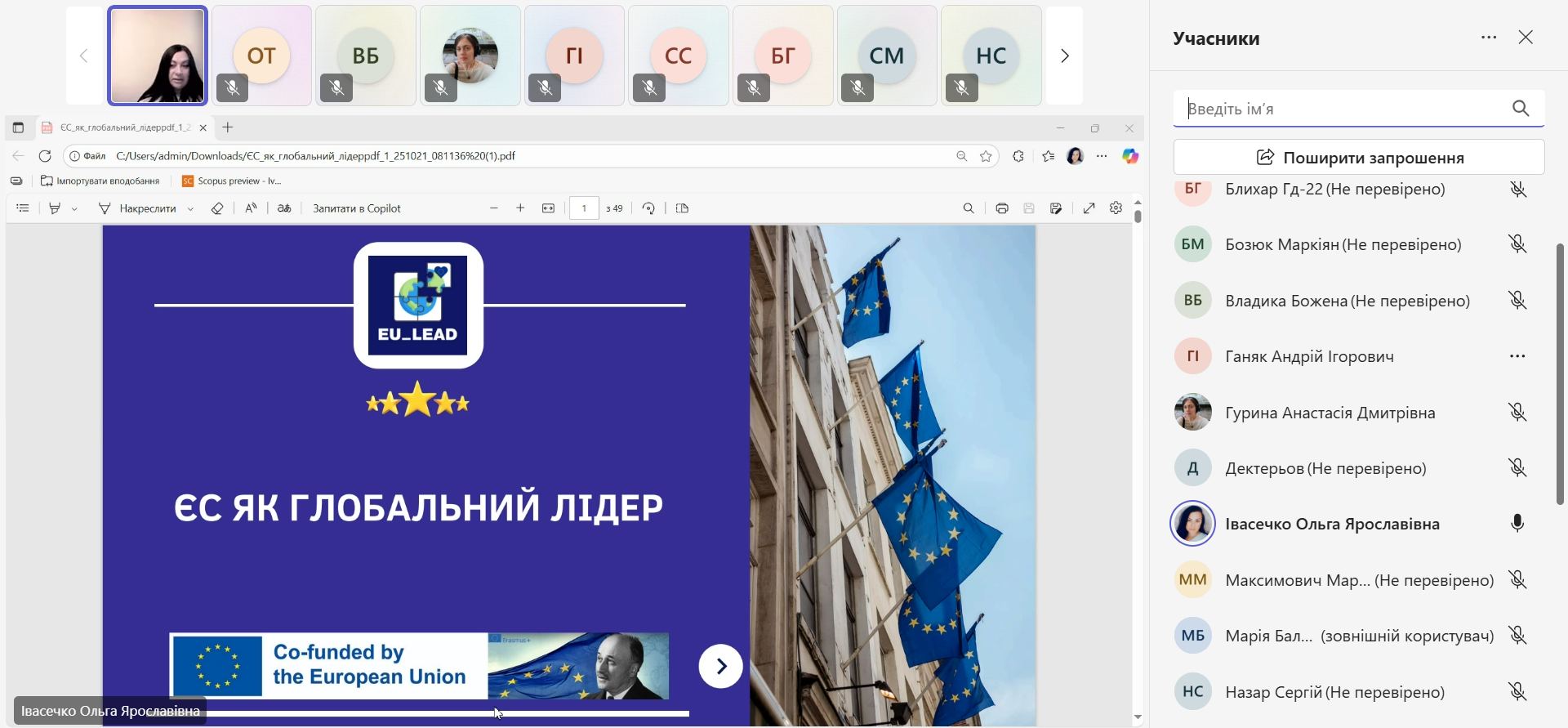Open participants panel more options
Viewport: 1568px width, 728px height.
[x=1489, y=38]
